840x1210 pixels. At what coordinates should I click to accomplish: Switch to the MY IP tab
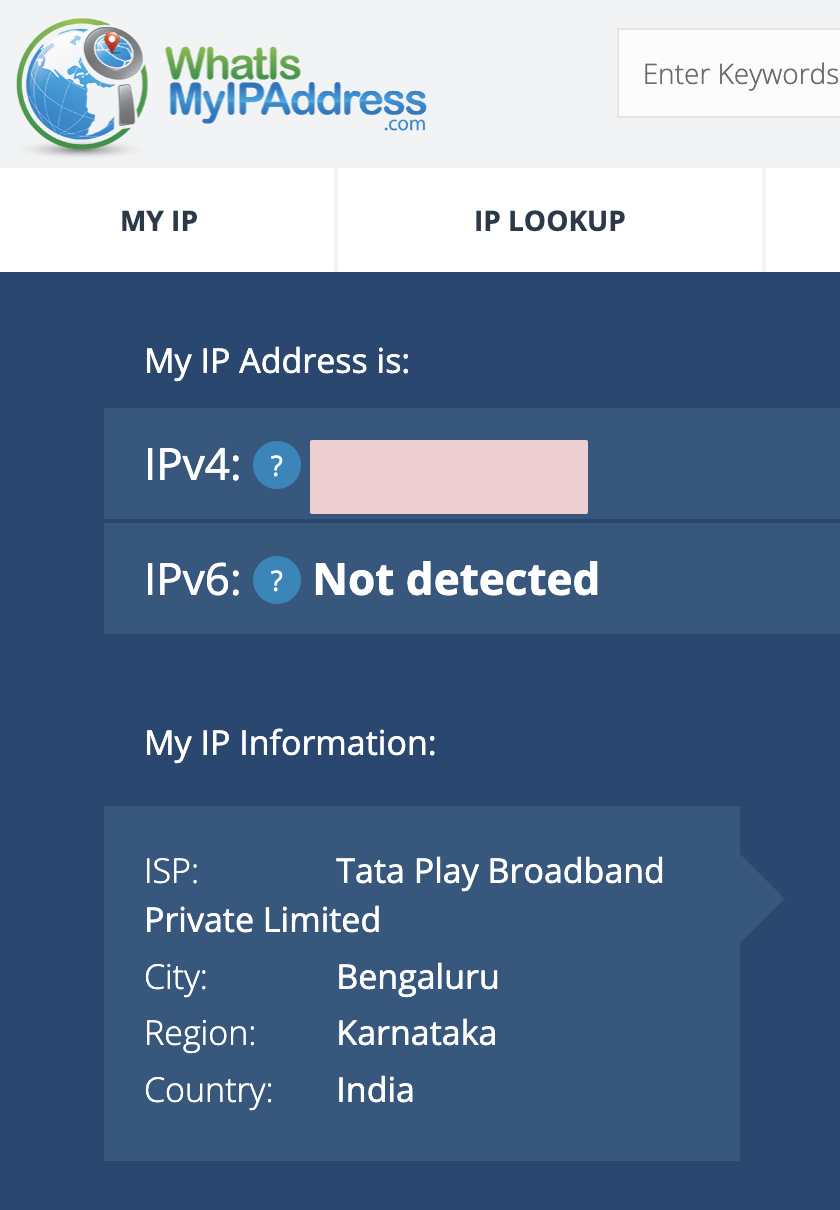click(x=157, y=220)
